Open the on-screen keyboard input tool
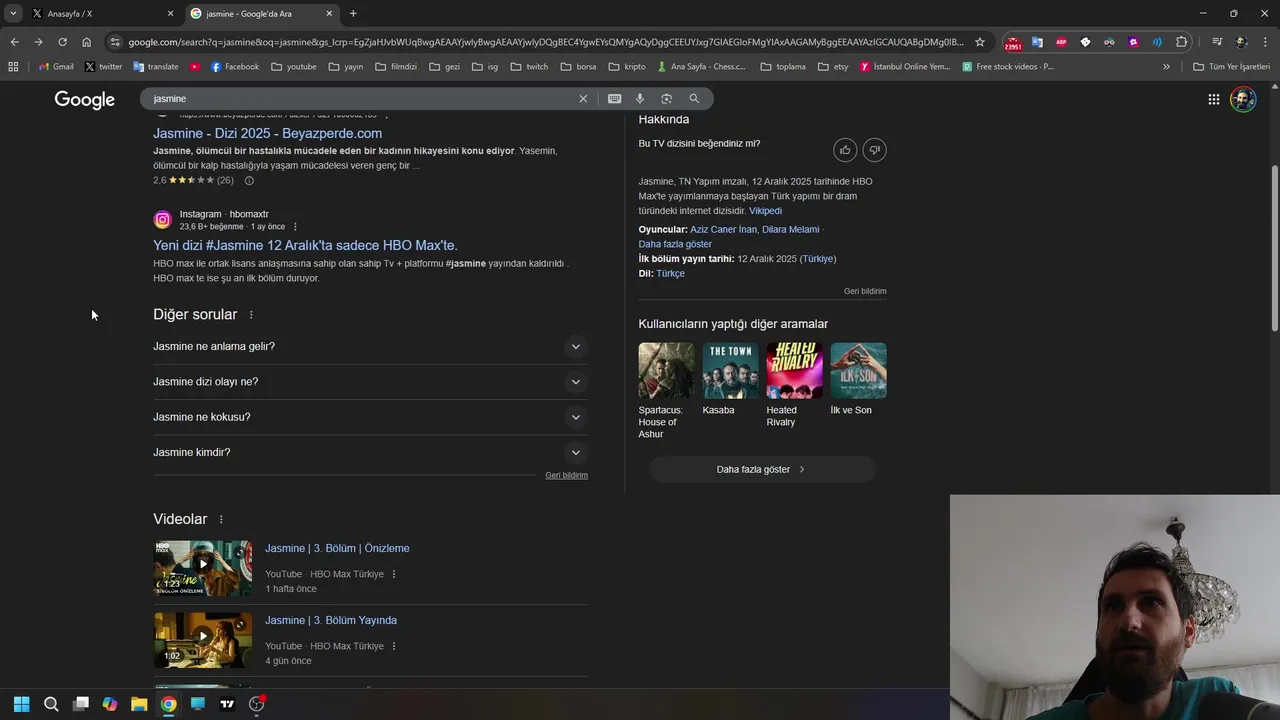The width and height of the screenshot is (1280, 720). (614, 99)
